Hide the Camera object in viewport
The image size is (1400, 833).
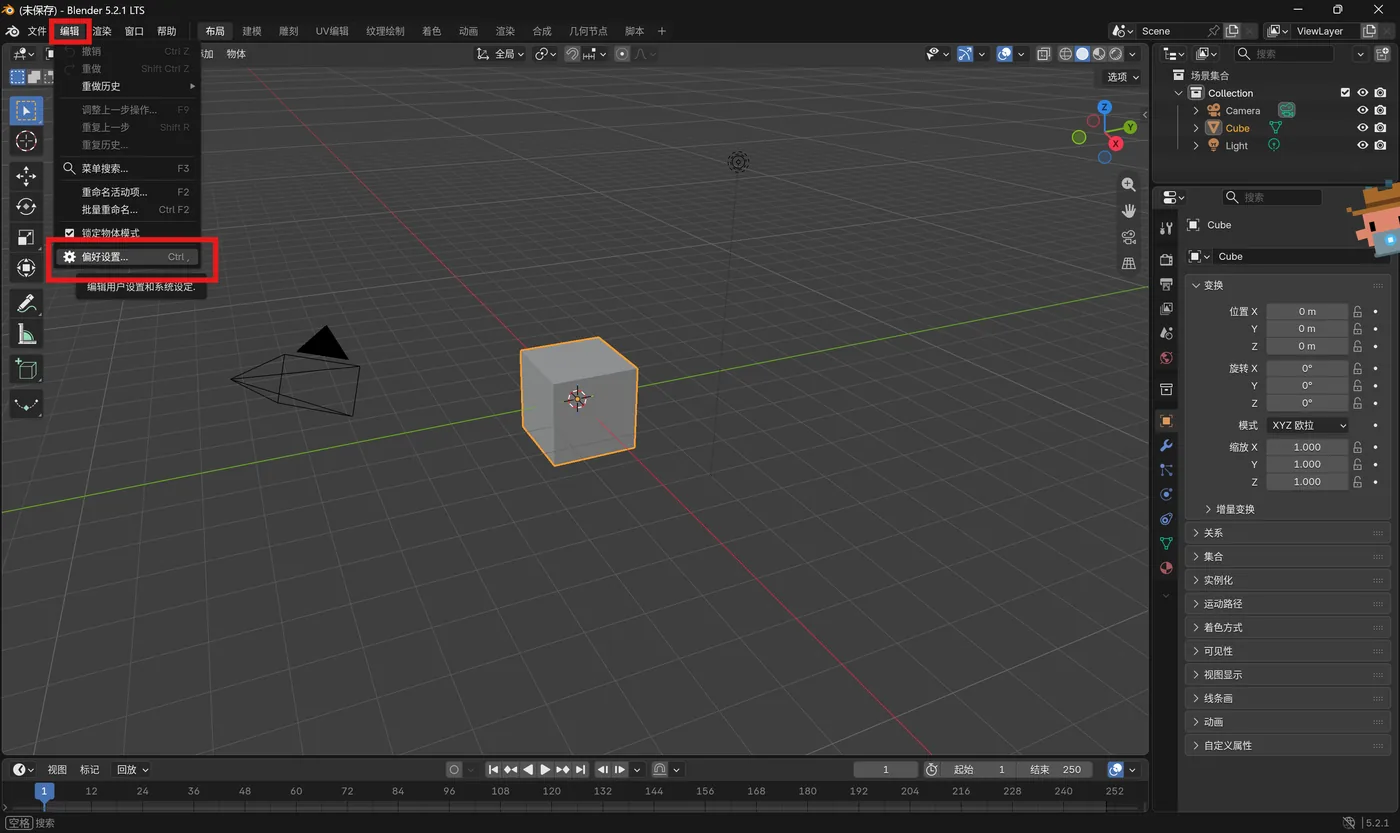[1362, 111]
